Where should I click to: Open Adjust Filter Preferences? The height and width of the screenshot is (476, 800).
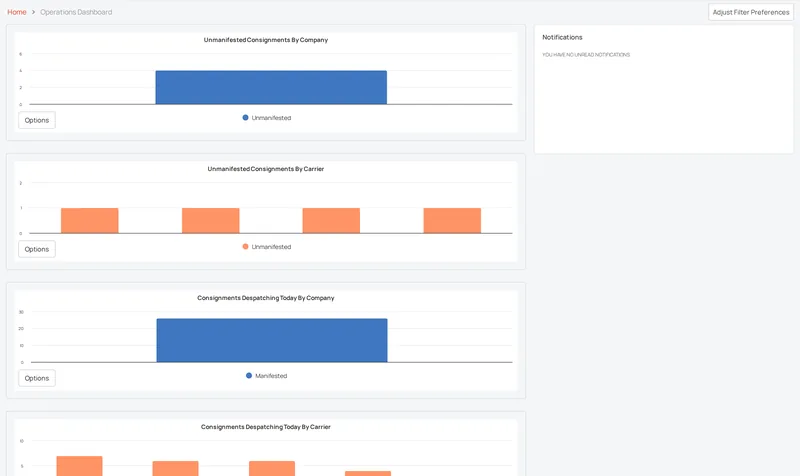click(751, 12)
